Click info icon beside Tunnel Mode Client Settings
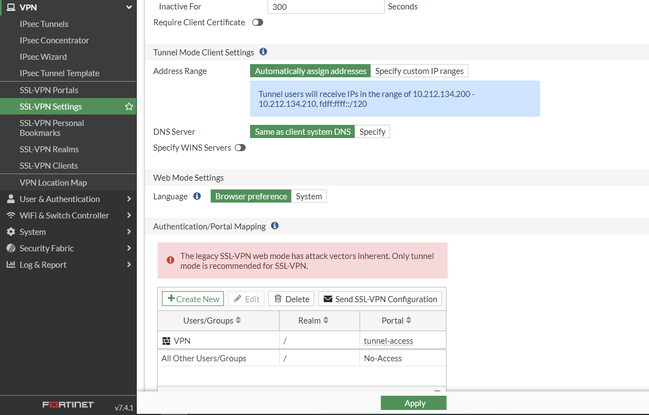This screenshot has height=415, width=649. point(263,52)
